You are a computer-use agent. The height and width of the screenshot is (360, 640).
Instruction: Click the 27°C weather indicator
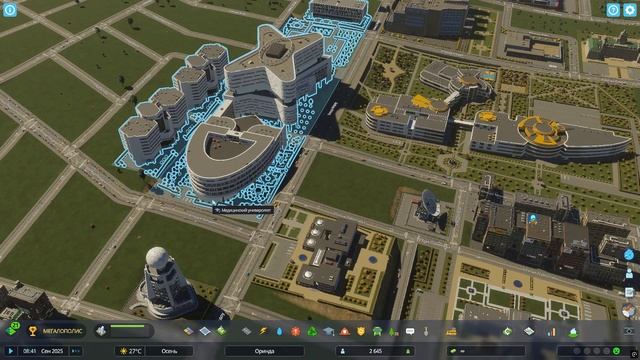(x=131, y=351)
